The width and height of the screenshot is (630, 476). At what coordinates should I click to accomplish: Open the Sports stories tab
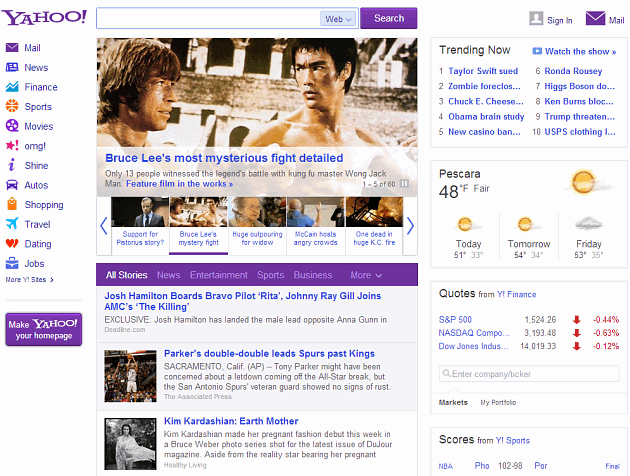point(270,275)
